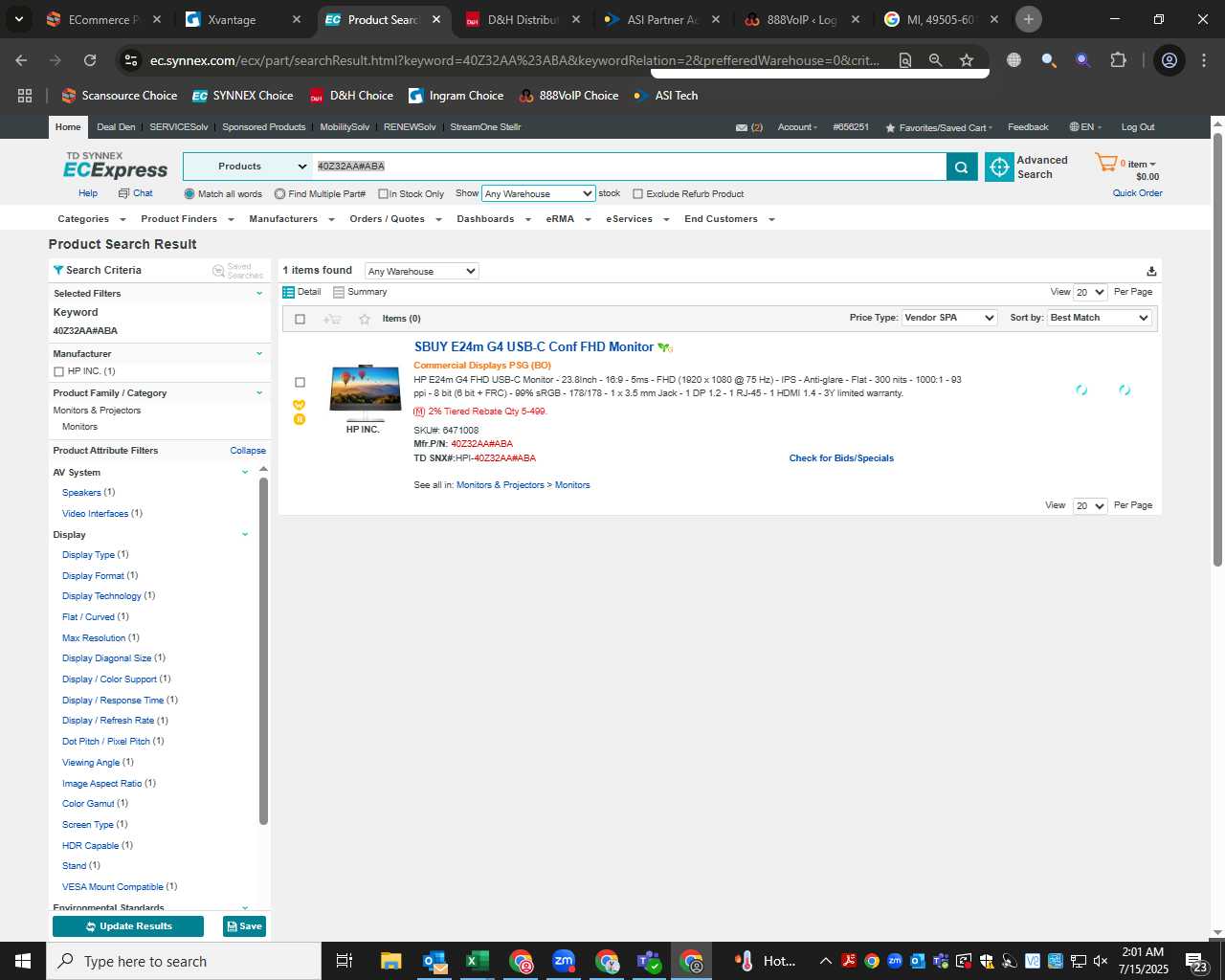Collapse the AV System attribute group

tap(245, 473)
